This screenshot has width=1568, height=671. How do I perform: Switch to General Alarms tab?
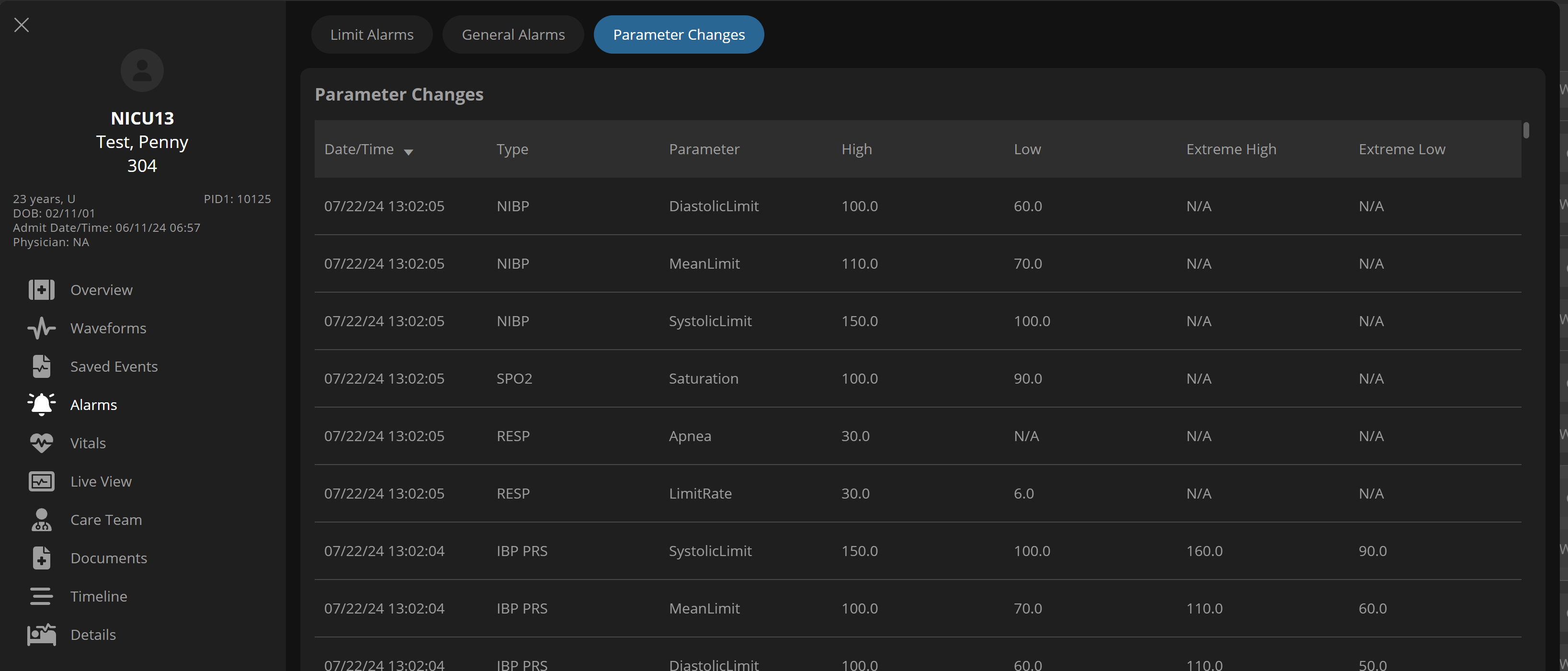513,34
